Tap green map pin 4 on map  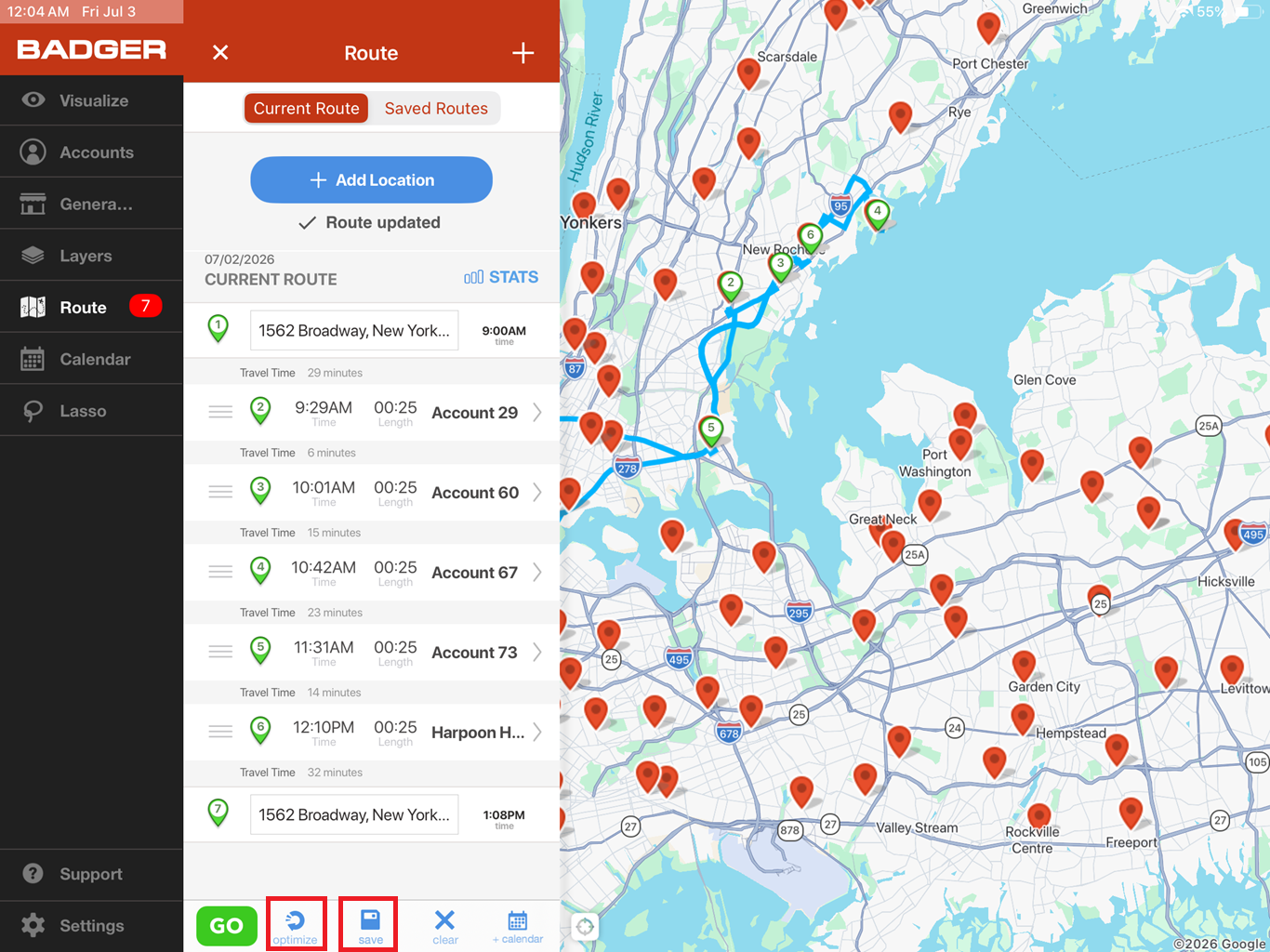[877, 214]
